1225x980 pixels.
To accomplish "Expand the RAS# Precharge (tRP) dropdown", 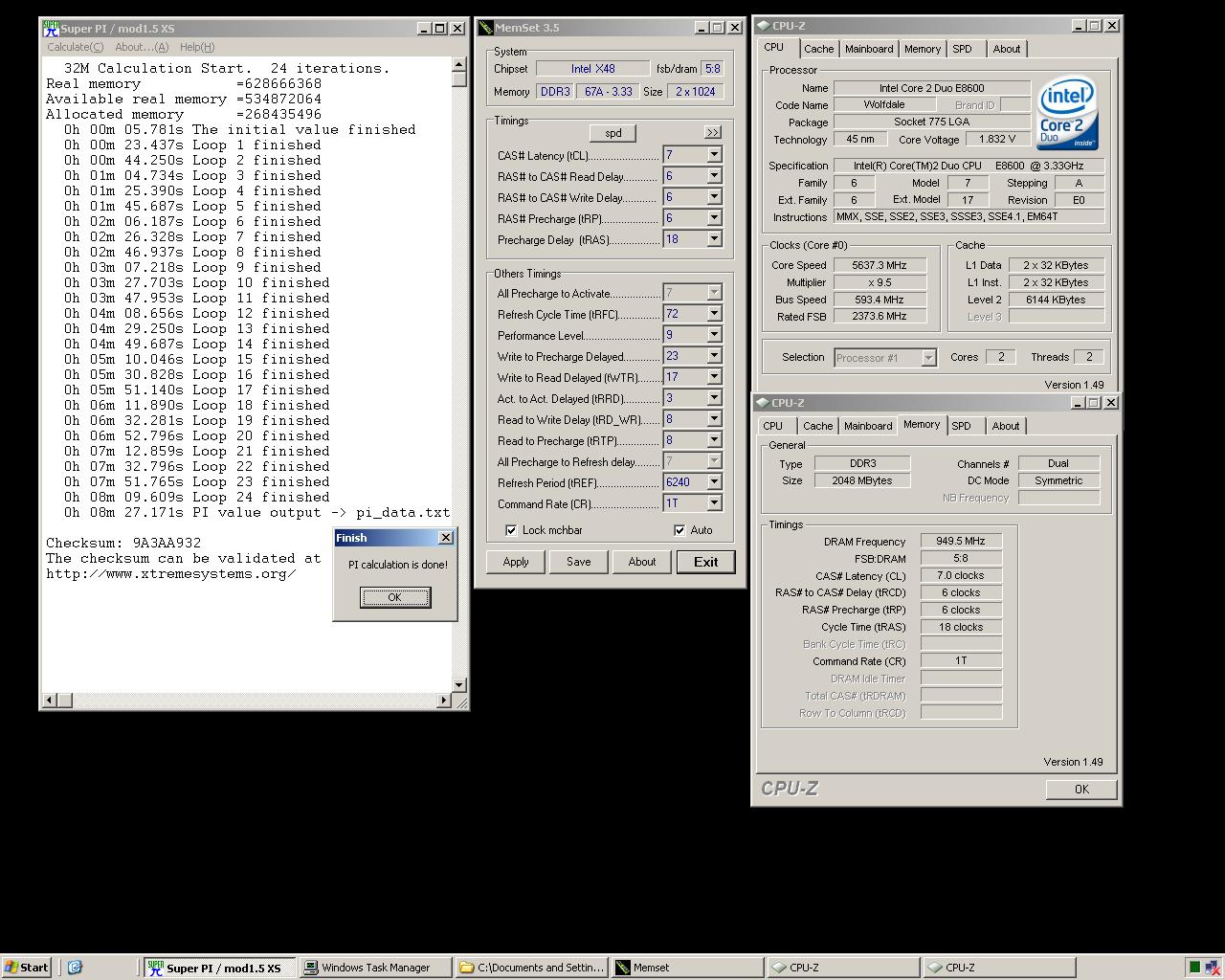I will tap(714, 218).
